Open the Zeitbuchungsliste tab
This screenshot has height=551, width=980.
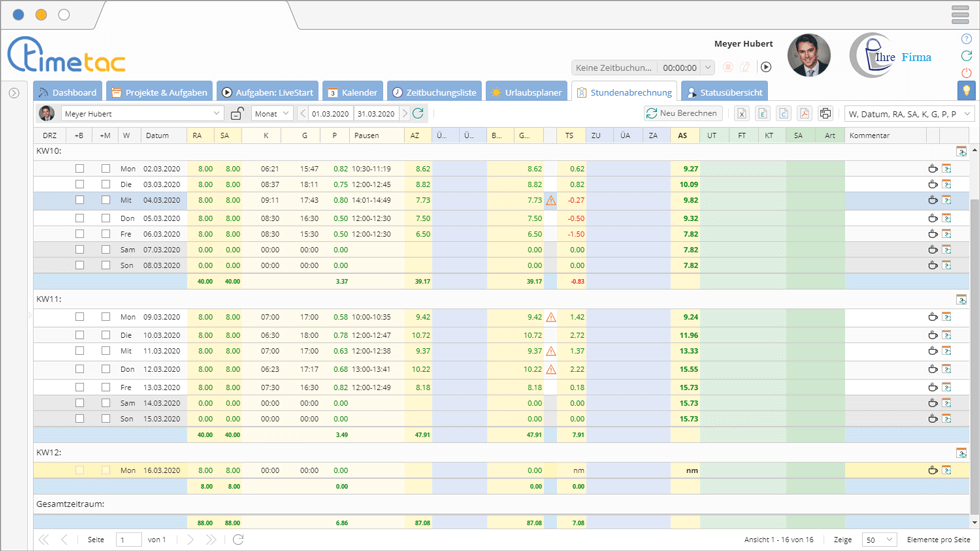coord(434,92)
